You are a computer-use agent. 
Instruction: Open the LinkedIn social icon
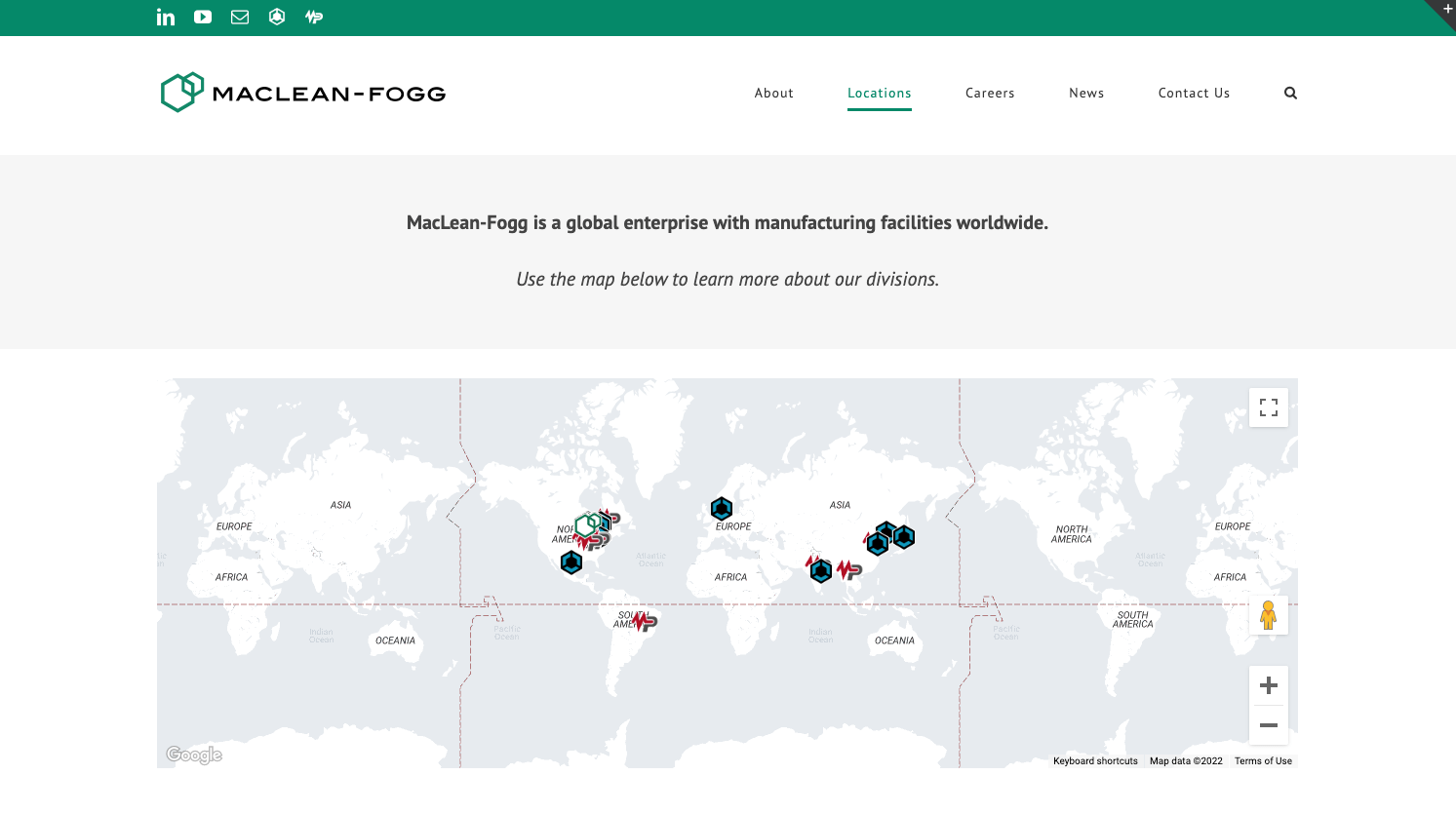[166, 17]
